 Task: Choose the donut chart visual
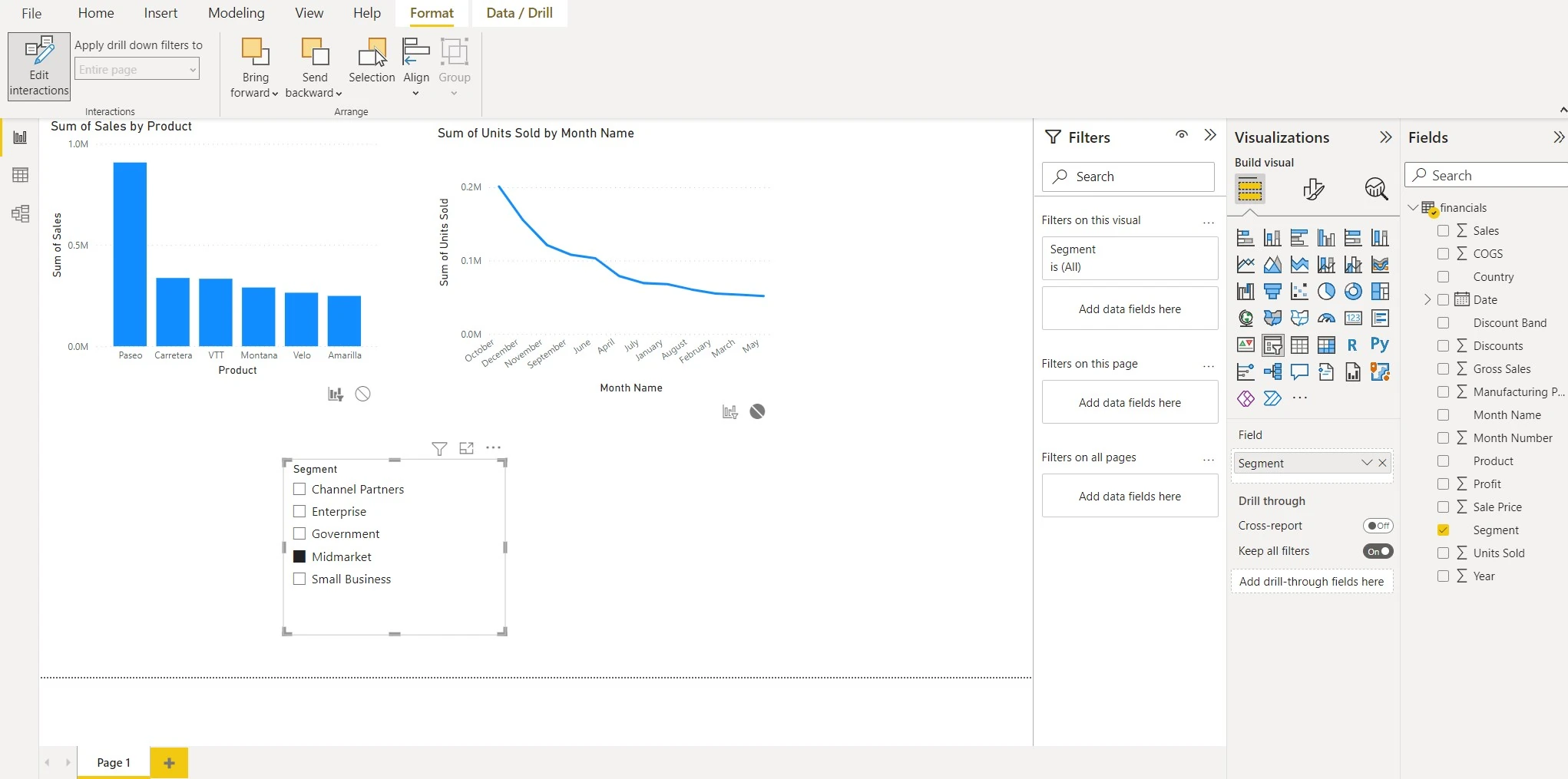pyautogui.click(x=1353, y=292)
